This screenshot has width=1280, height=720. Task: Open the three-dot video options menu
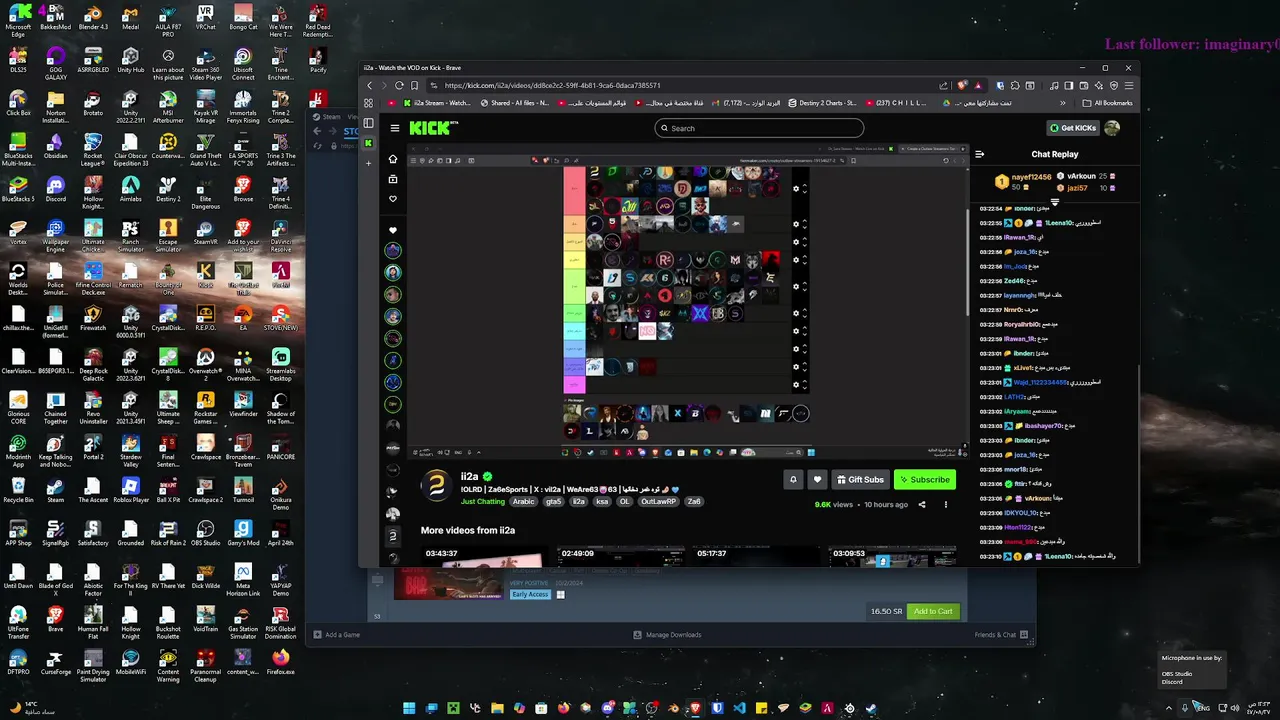point(946,505)
